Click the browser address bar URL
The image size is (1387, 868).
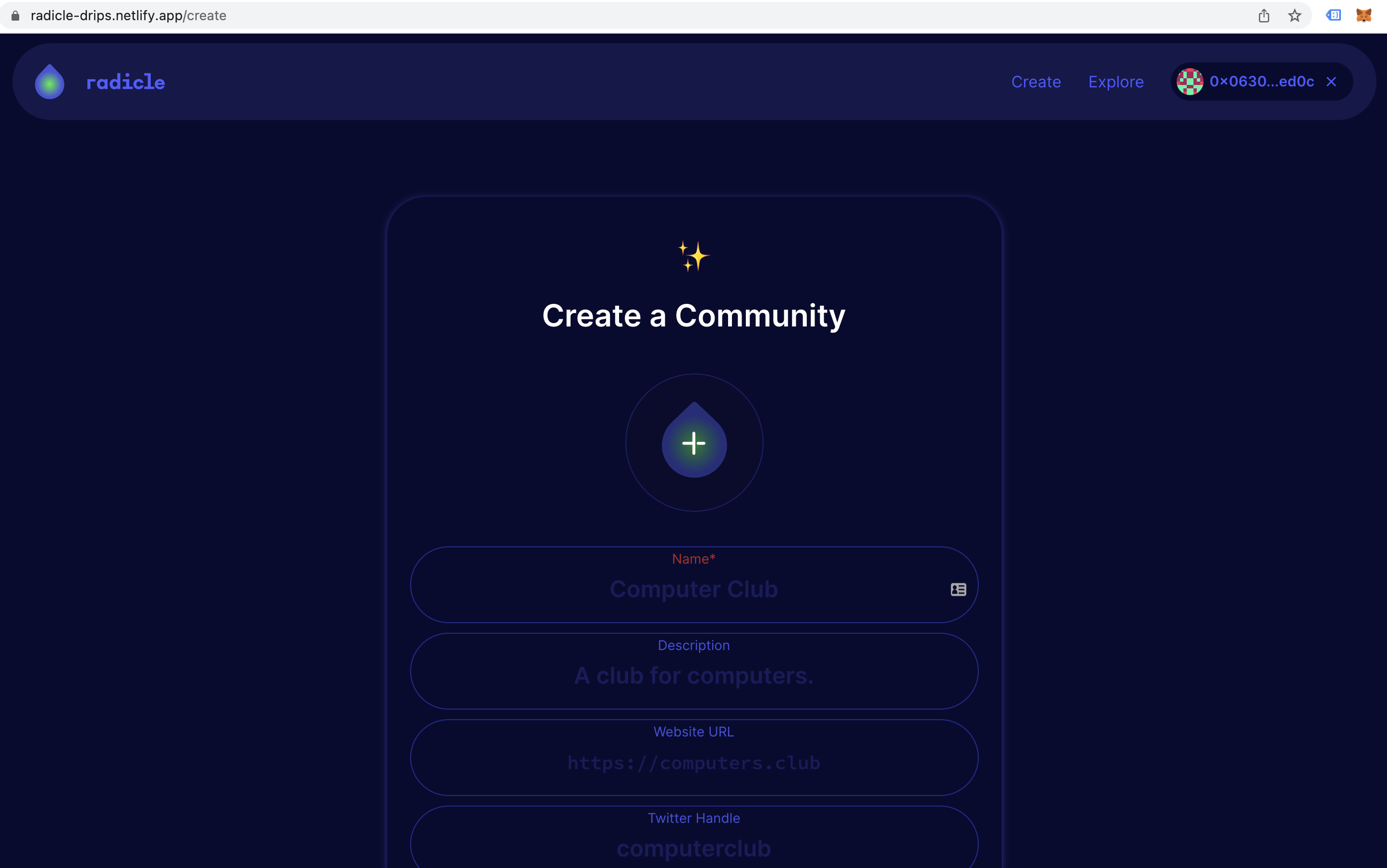pyautogui.click(x=129, y=15)
